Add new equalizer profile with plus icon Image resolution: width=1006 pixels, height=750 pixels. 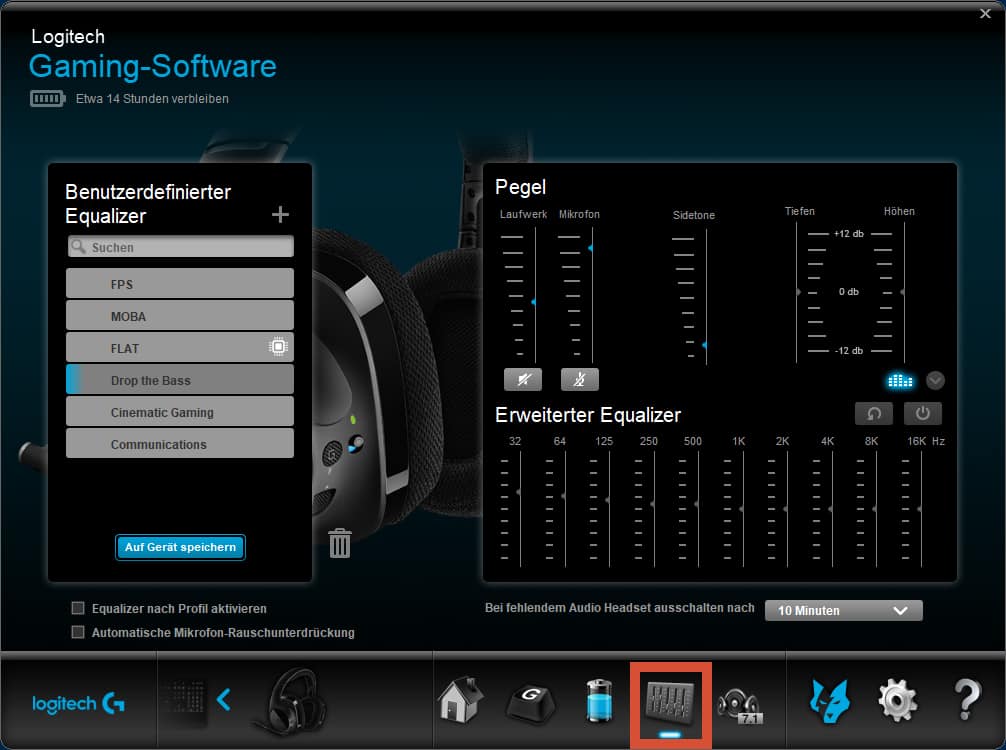[x=280, y=214]
